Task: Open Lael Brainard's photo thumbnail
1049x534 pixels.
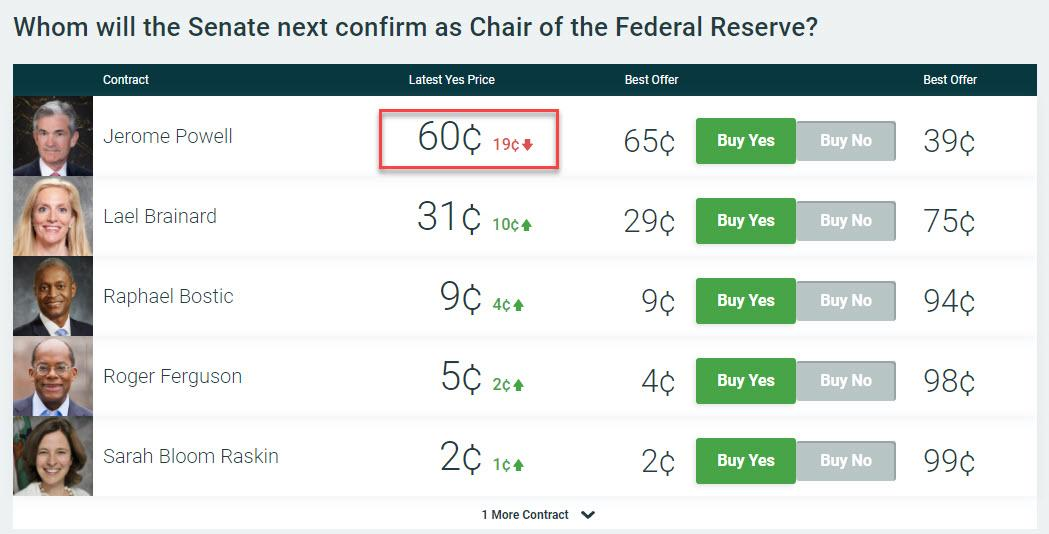Action: tap(53, 216)
